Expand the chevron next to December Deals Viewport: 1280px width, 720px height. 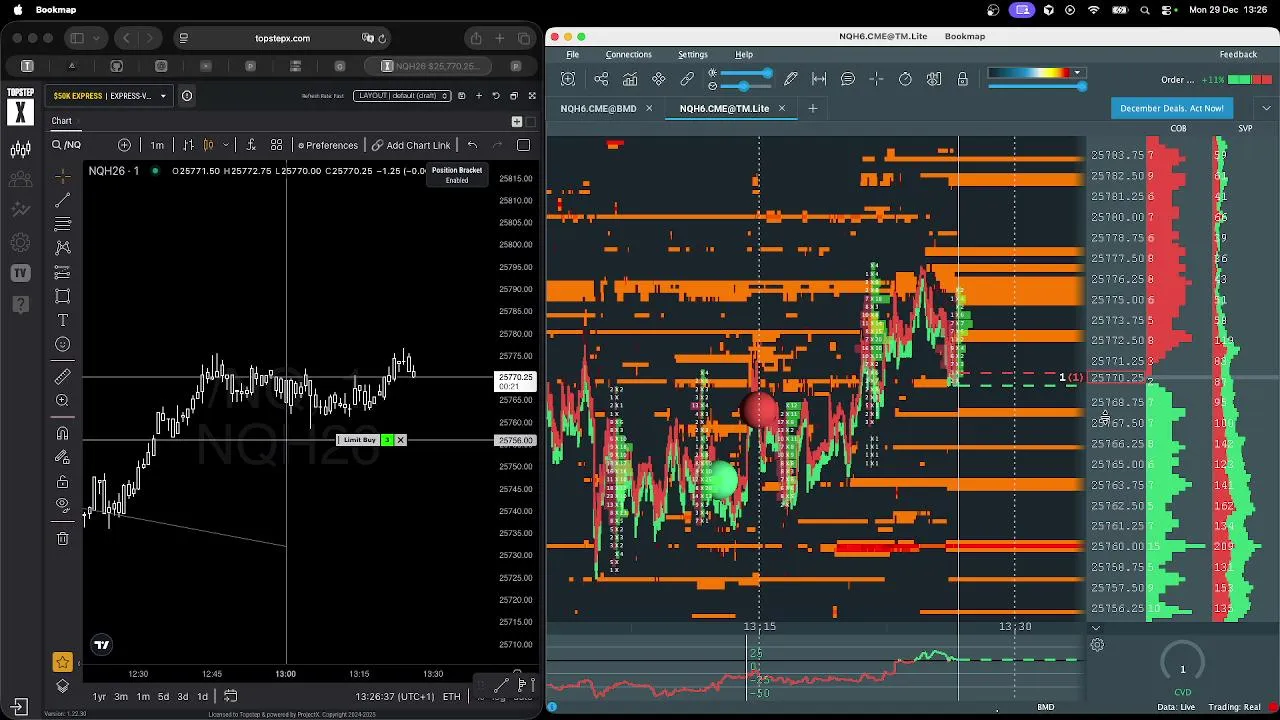tap(1267, 108)
